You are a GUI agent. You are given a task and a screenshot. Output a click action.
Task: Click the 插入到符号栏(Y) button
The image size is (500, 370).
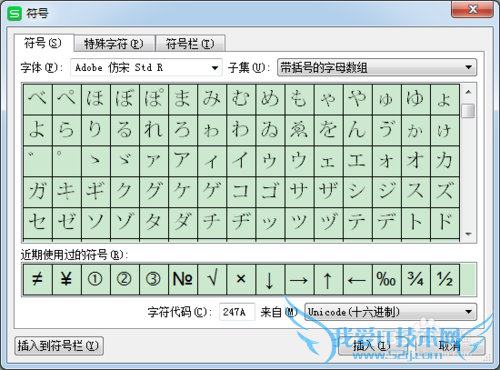coord(59,346)
